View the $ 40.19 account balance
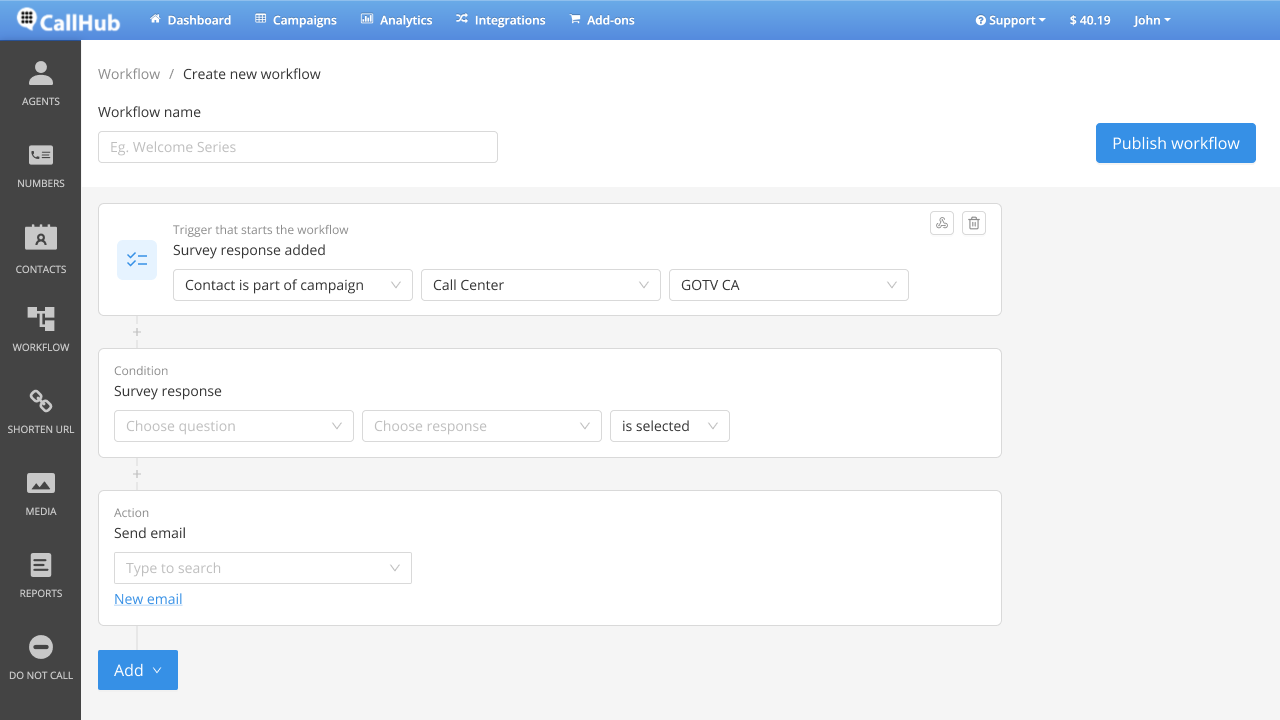Viewport: 1280px width, 720px height. [1090, 20]
